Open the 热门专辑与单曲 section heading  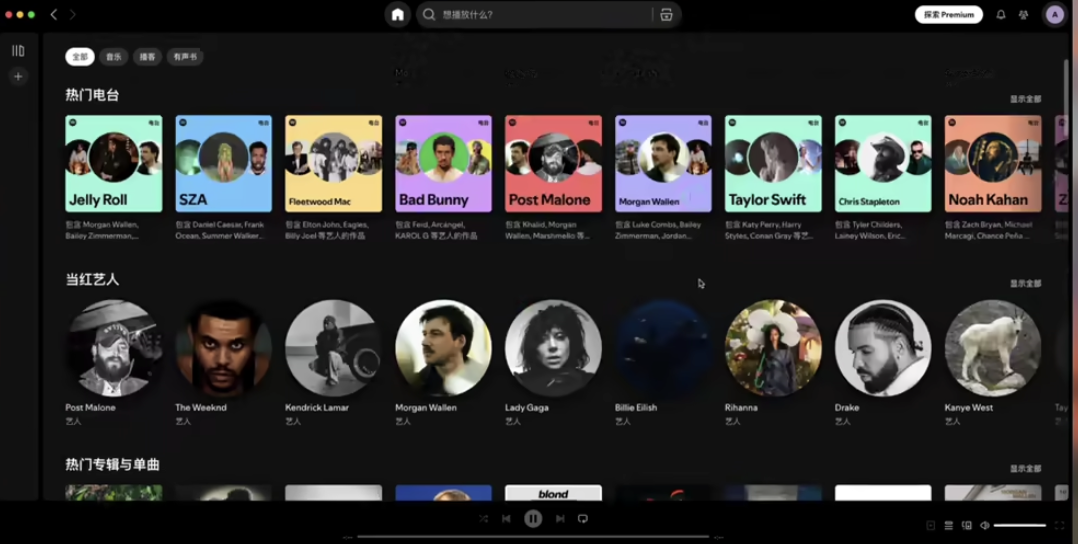click(112, 465)
